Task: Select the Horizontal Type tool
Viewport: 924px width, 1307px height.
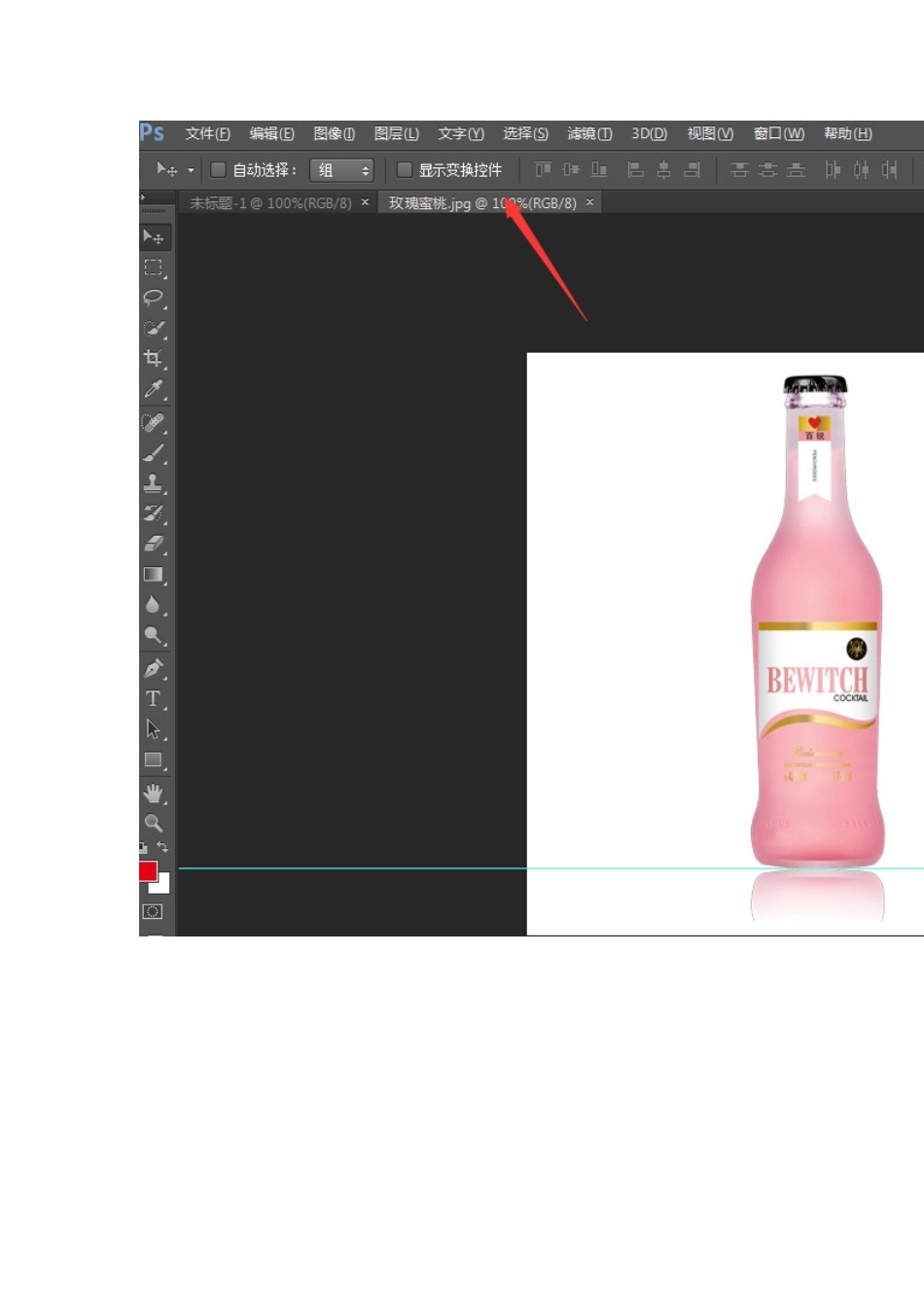Action: tap(154, 699)
